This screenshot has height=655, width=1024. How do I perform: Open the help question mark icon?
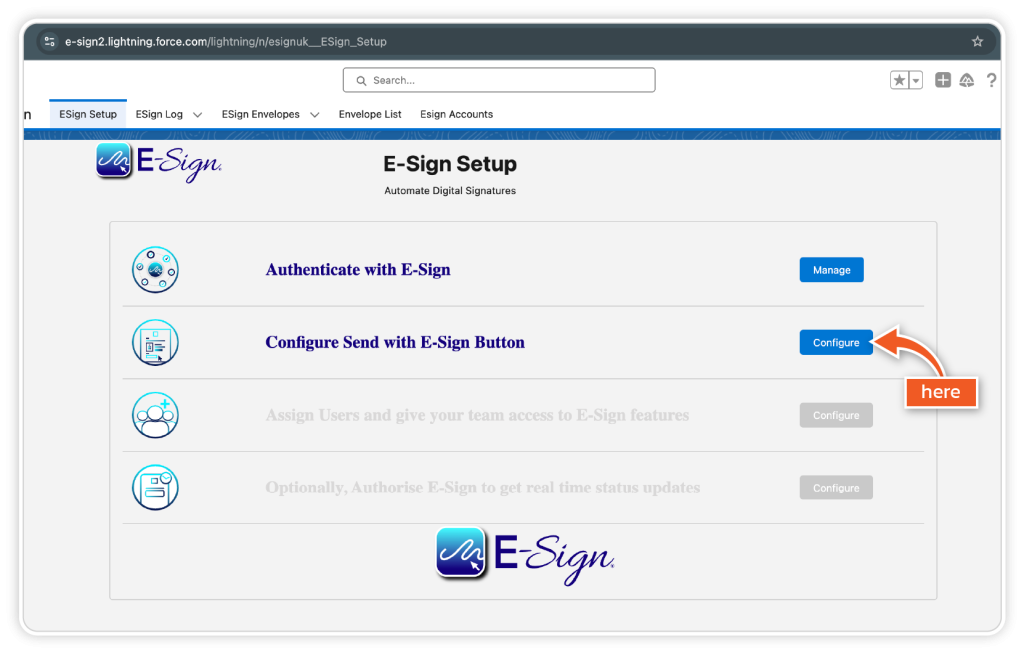pos(991,80)
